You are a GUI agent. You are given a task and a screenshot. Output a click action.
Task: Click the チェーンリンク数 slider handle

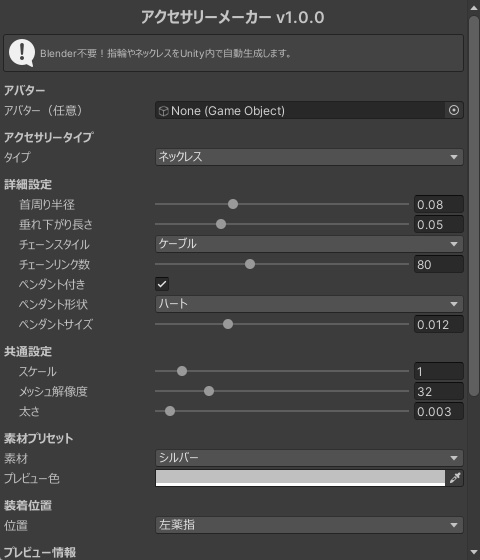[250, 264]
